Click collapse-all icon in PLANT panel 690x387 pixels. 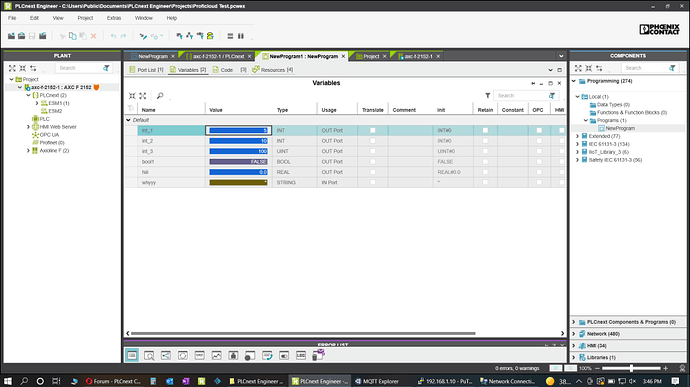(22, 68)
